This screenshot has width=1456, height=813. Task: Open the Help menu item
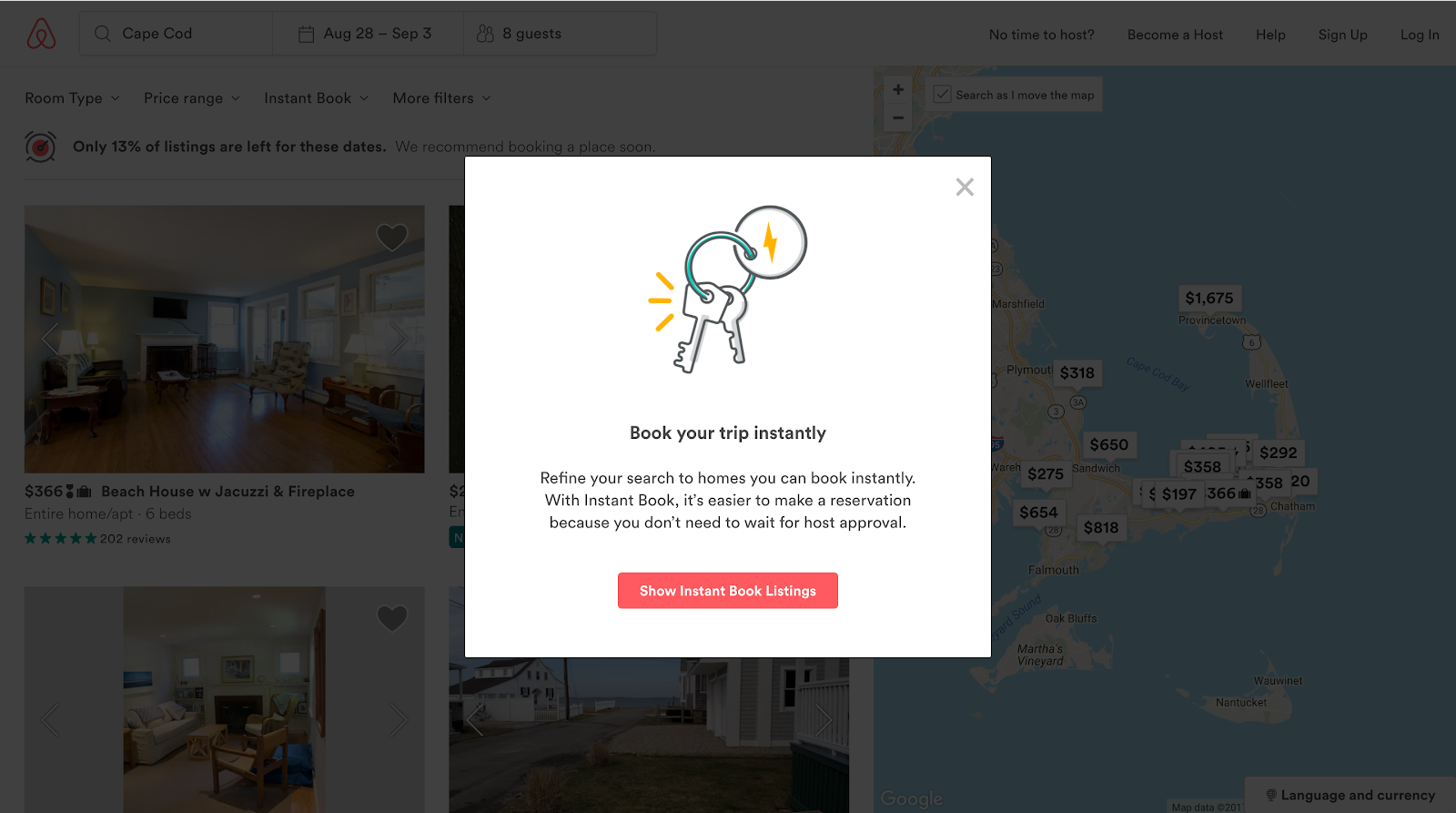pos(1270,35)
